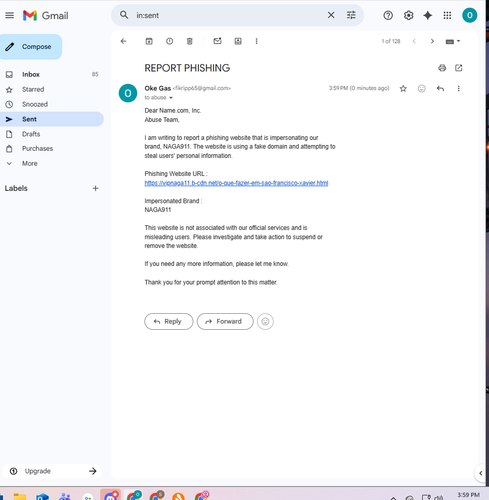489x500 pixels.
Task: Click the Gmail logo
Action: 45,15
